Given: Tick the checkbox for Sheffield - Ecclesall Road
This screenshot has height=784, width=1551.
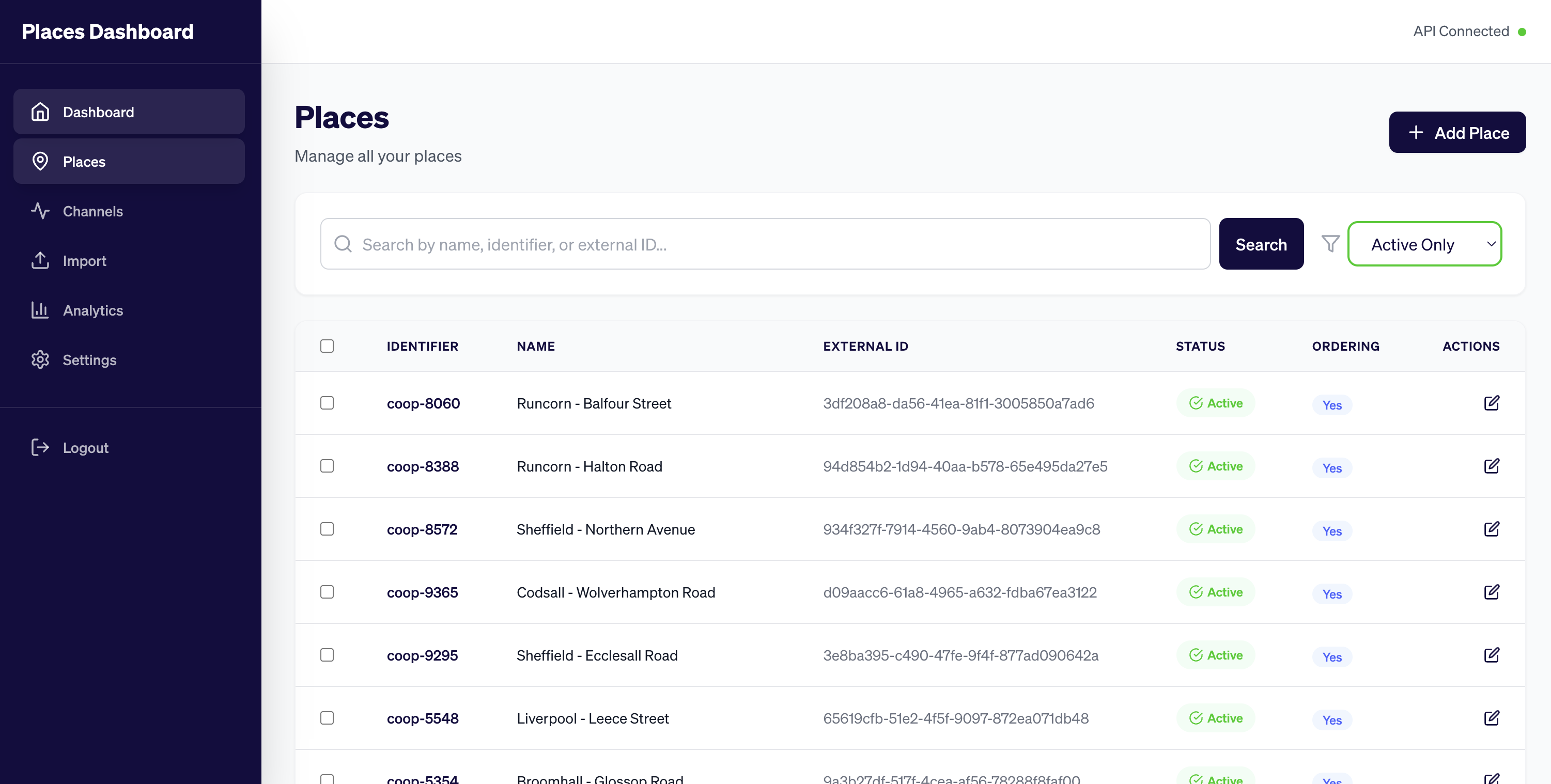Looking at the screenshot, I should (x=327, y=655).
